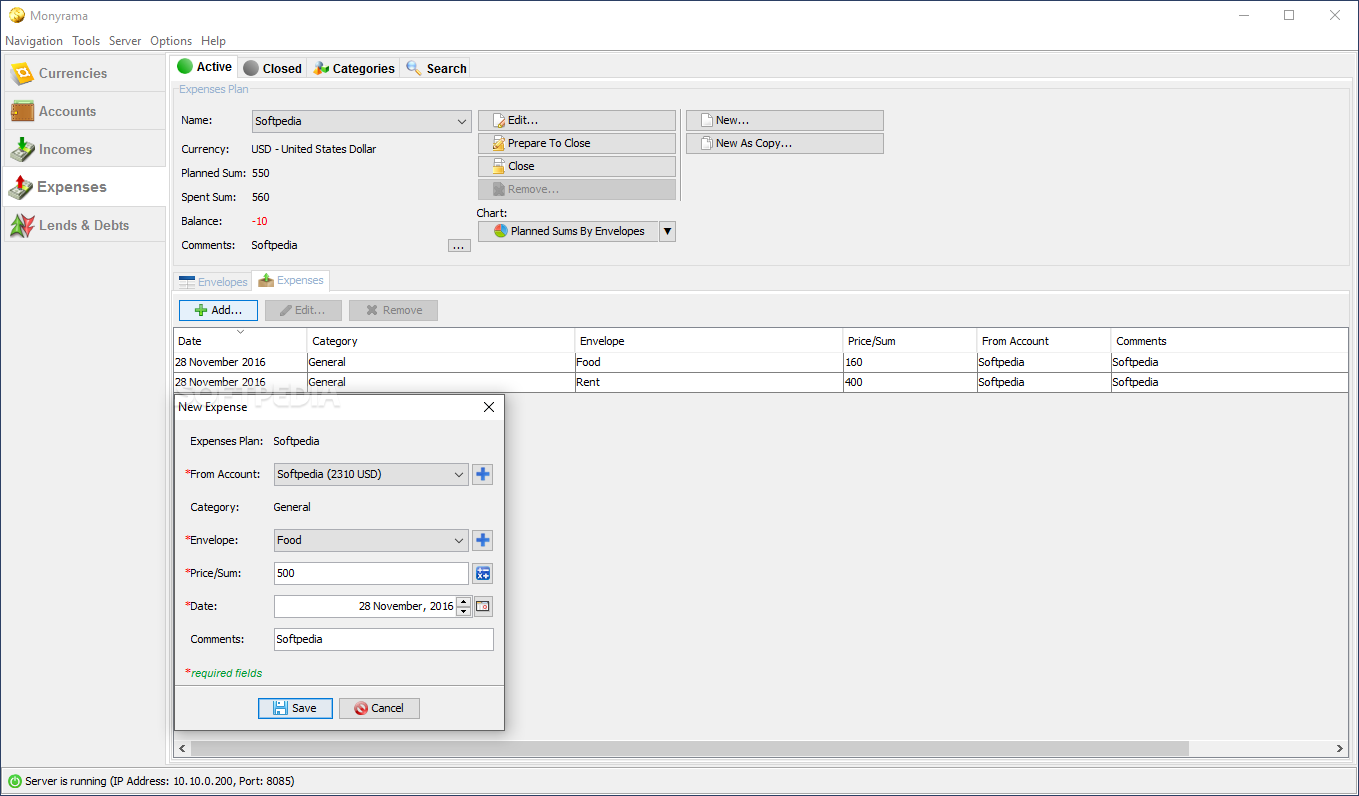This screenshot has height=796, width=1359.
Task: Click the plus icon next to Envelope
Action: [x=482, y=540]
